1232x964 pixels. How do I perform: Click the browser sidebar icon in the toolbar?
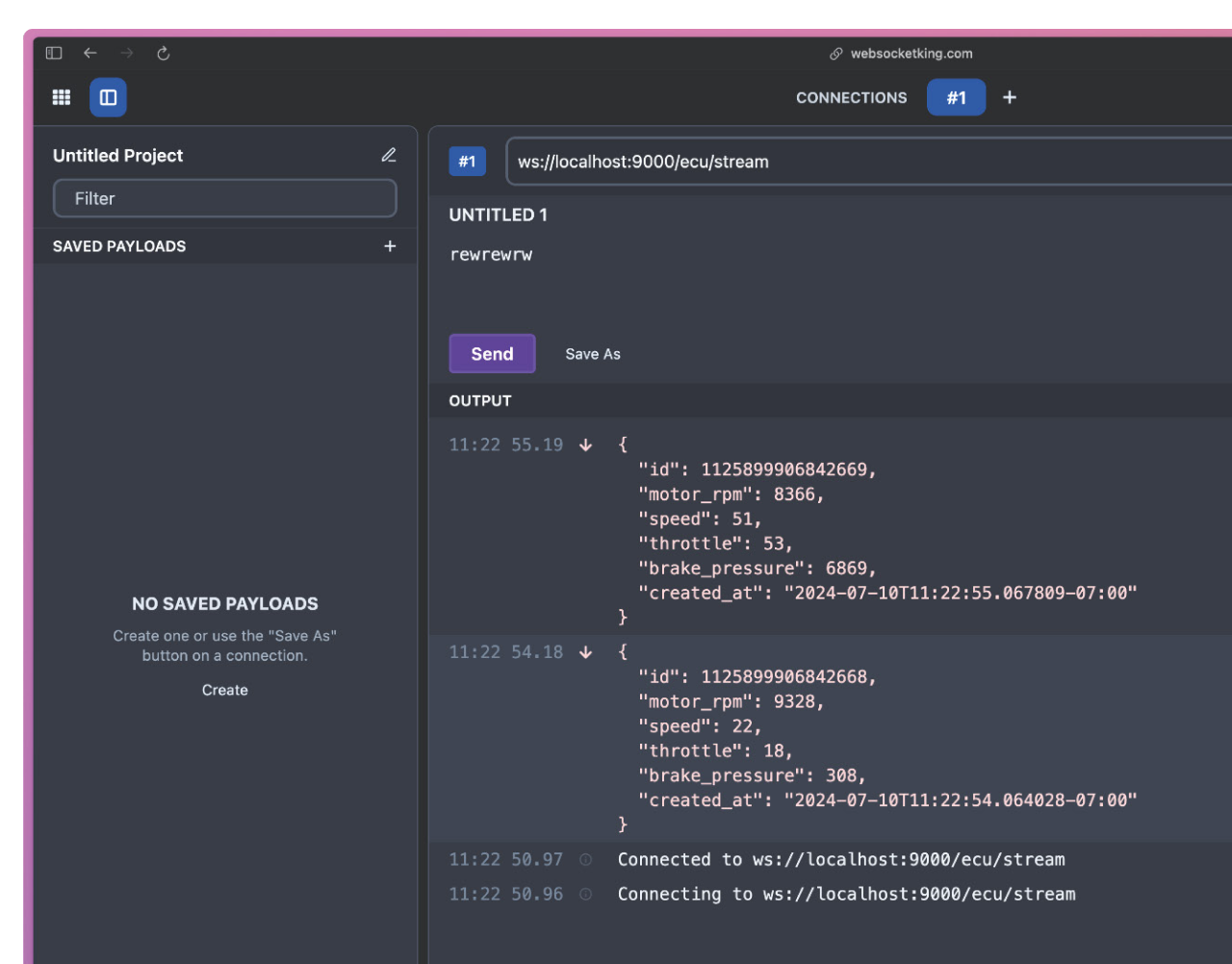53,53
